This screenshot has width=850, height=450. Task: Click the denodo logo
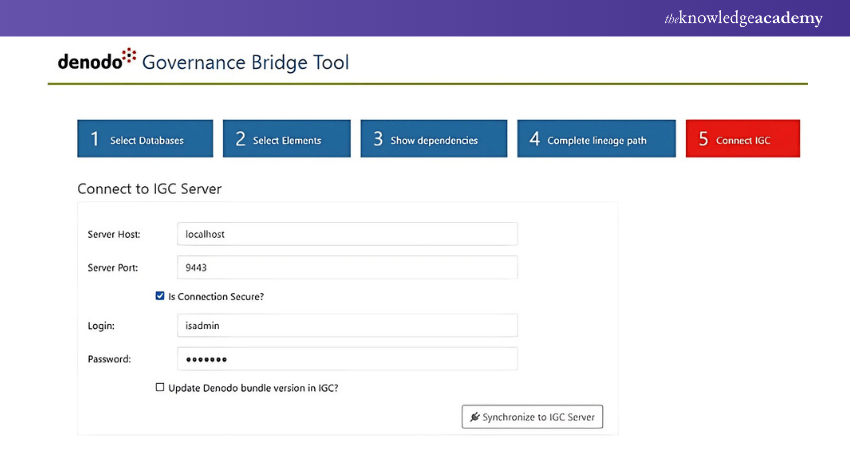[x=96, y=62]
